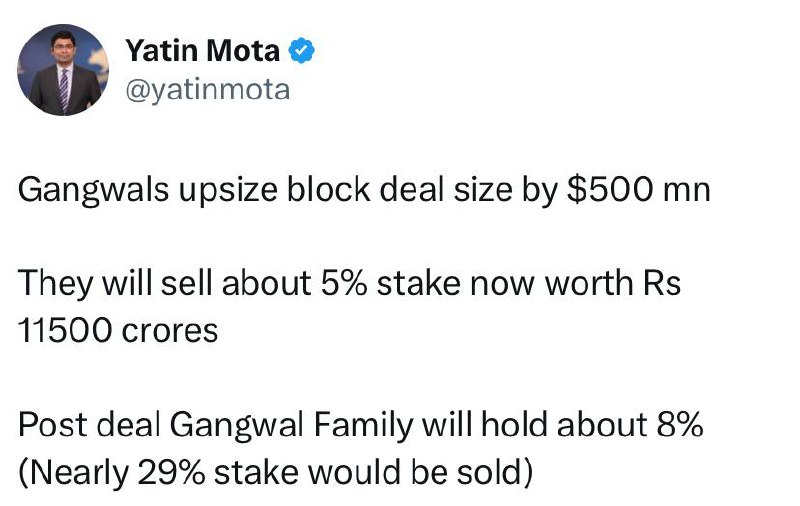
Task: Click the "8%" holding figure
Action: tap(680, 424)
